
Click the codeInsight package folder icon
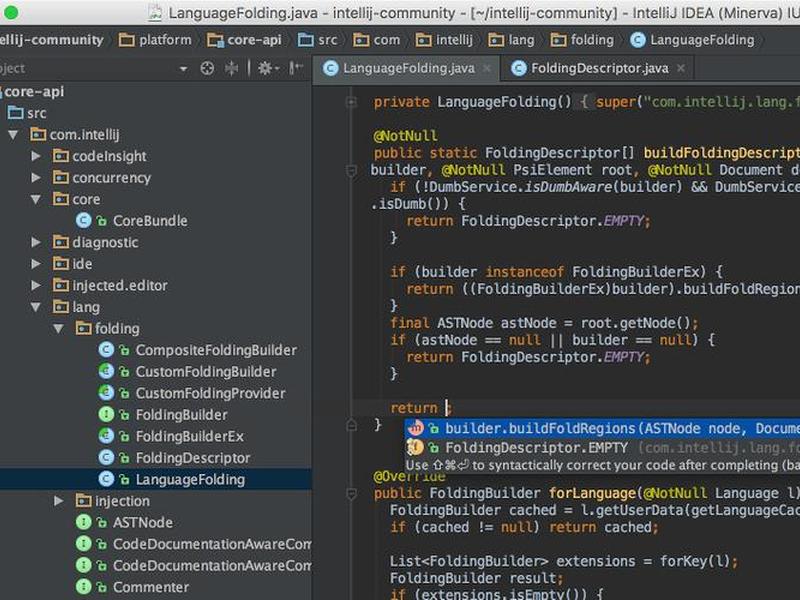[x=61, y=156]
